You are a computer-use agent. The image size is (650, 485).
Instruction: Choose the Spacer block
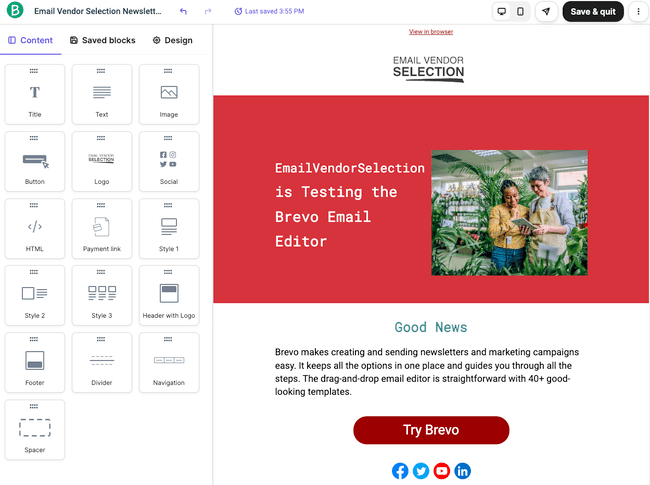(35, 430)
